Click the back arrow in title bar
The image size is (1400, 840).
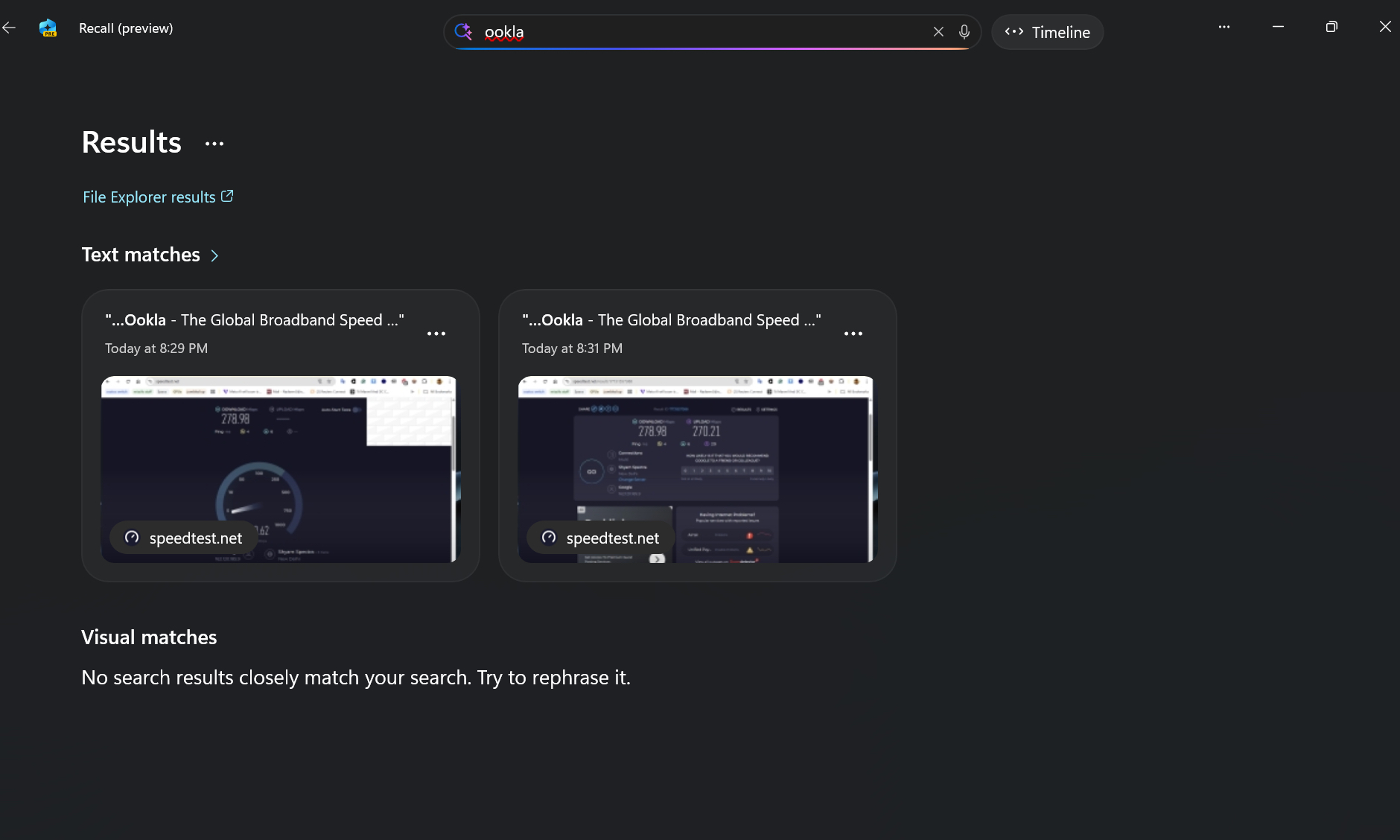(x=9, y=28)
